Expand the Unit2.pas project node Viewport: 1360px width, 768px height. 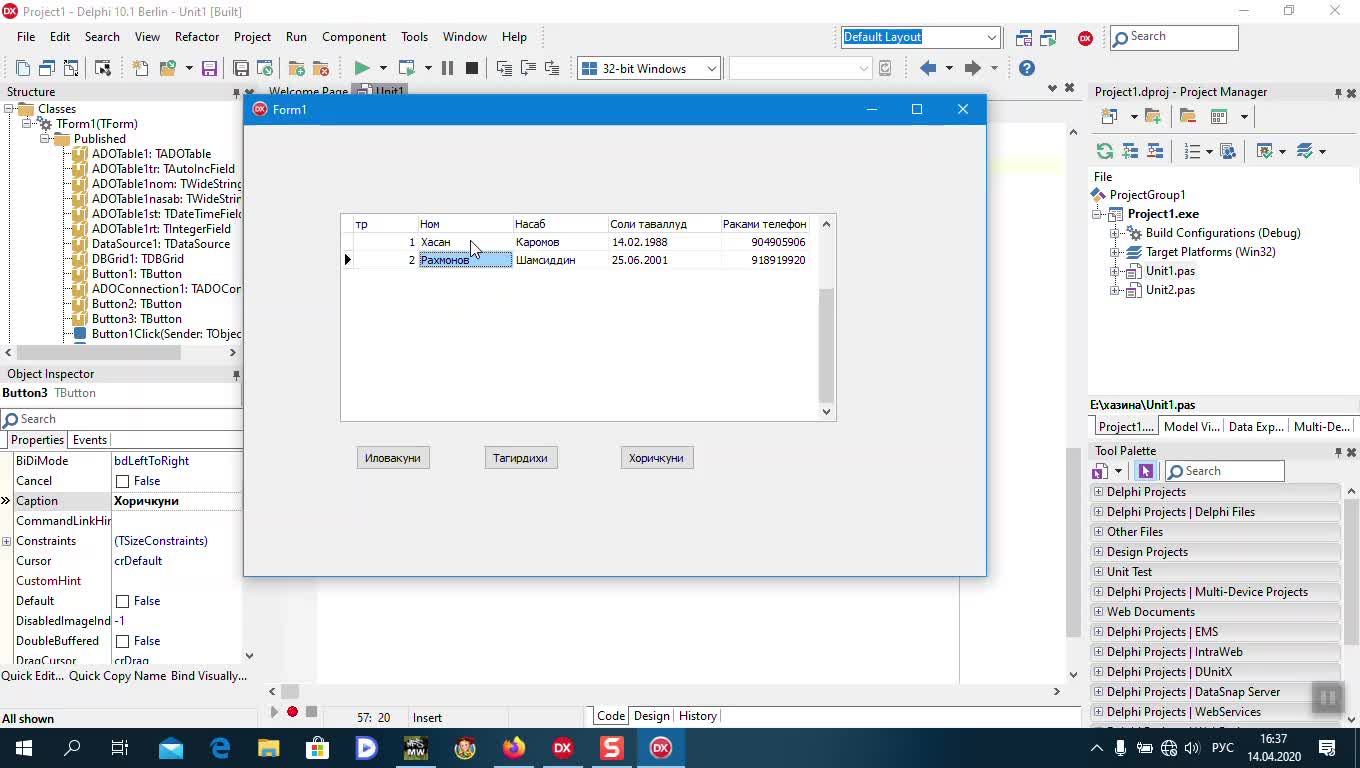tap(1115, 290)
